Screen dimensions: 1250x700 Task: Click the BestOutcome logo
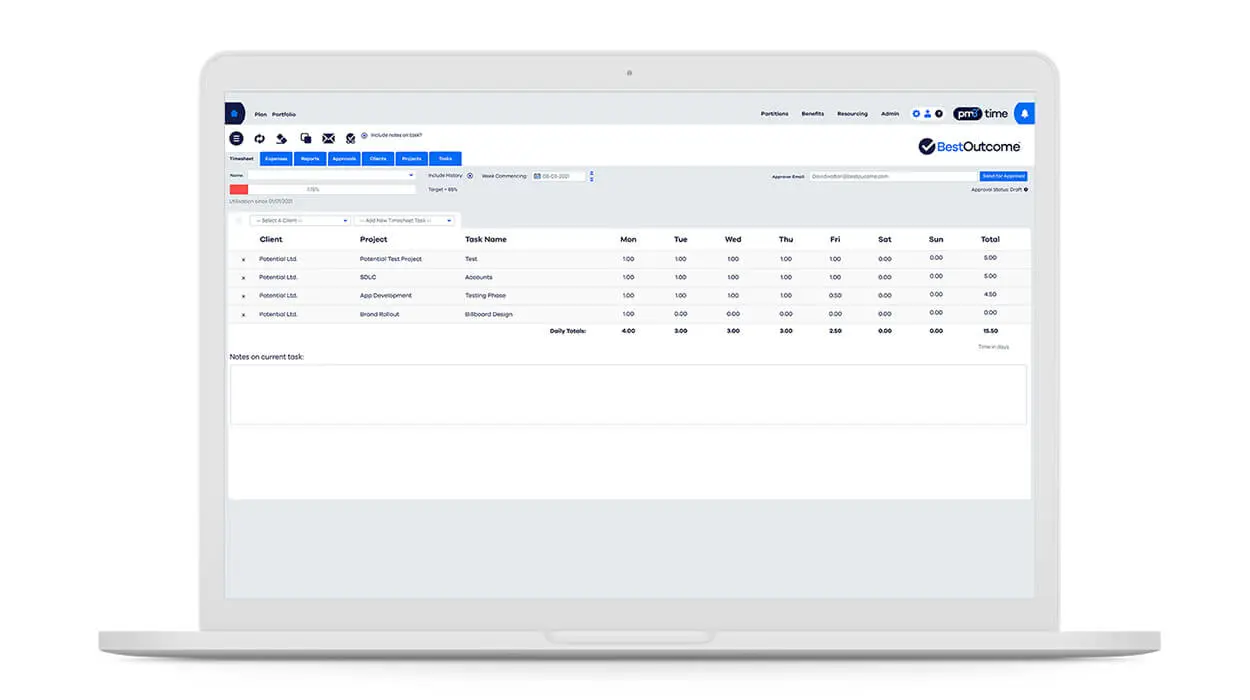[969, 147]
